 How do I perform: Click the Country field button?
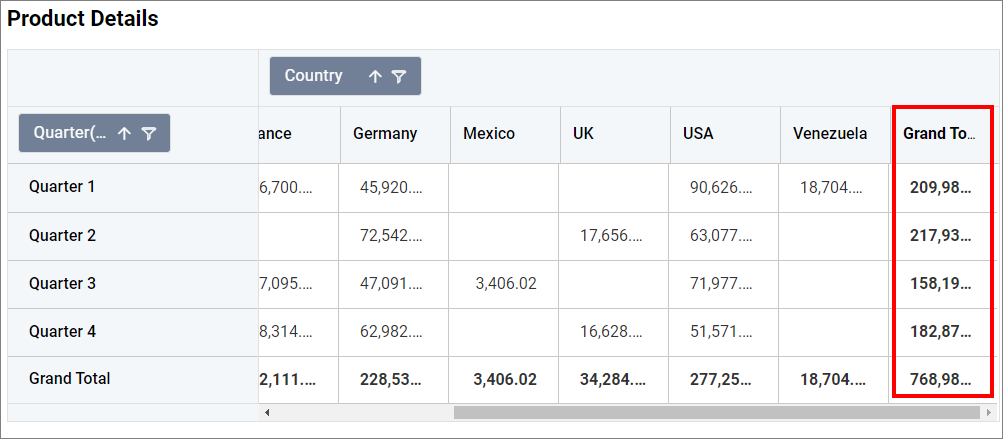[314, 76]
